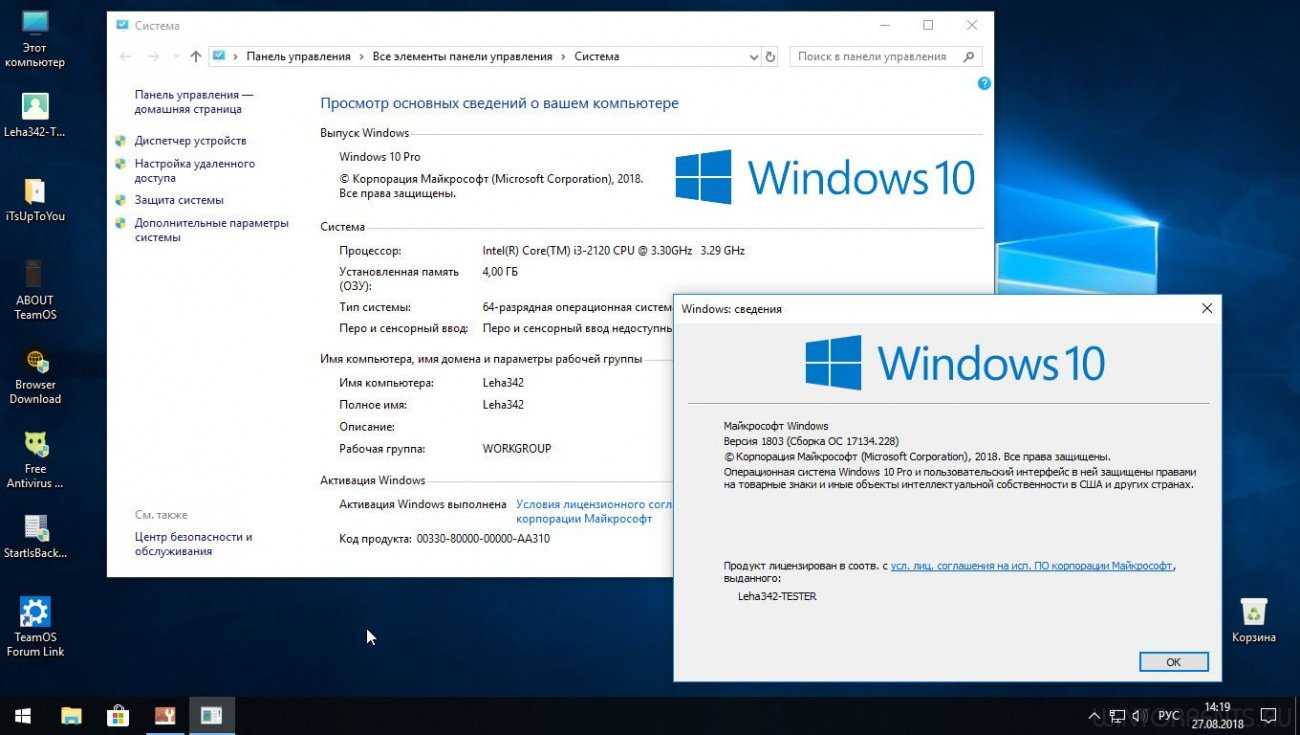
Task: Open Центр безопасности и обслуживания link
Action: (x=193, y=544)
